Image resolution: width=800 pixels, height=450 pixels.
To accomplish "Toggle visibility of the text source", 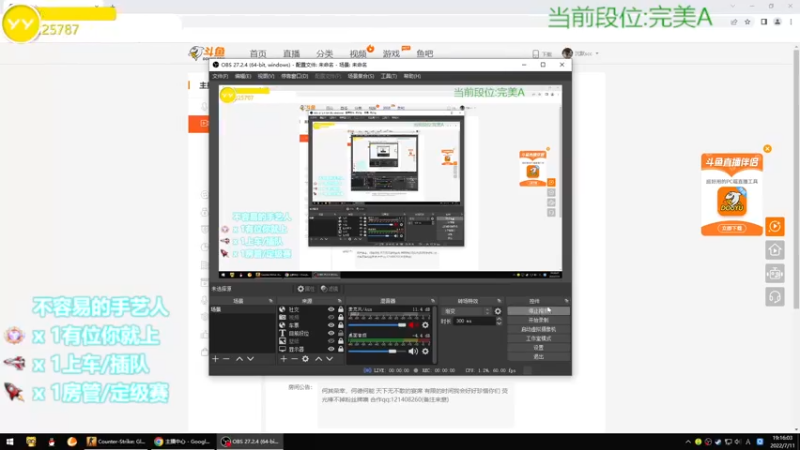I will pyautogui.click(x=331, y=333).
